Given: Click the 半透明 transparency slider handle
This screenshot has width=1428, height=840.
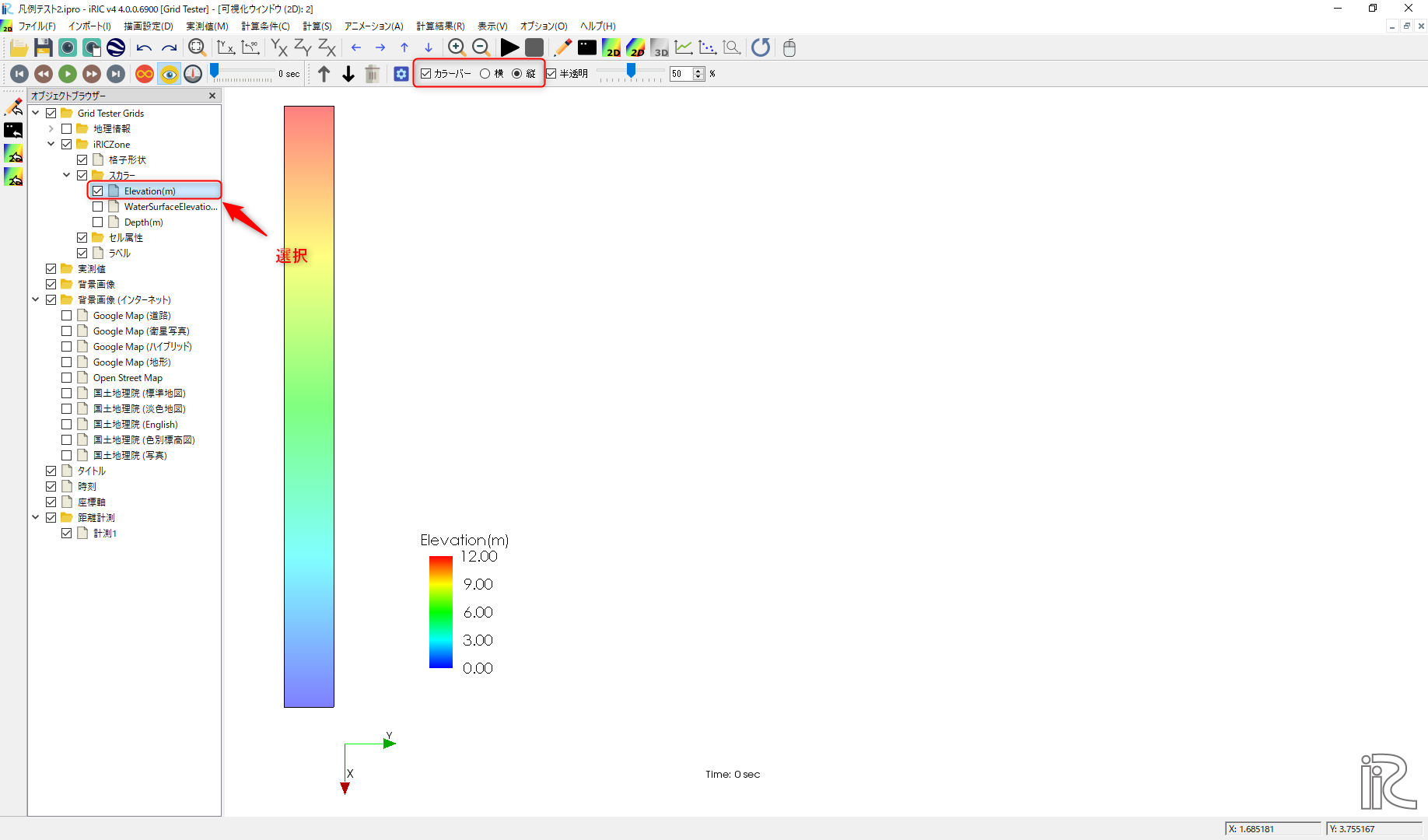Looking at the screenshot, I should pos(632,72).
